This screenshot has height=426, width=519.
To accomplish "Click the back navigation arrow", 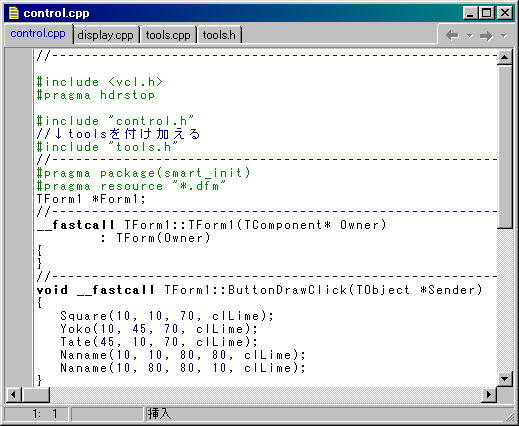I will point(452,35).
